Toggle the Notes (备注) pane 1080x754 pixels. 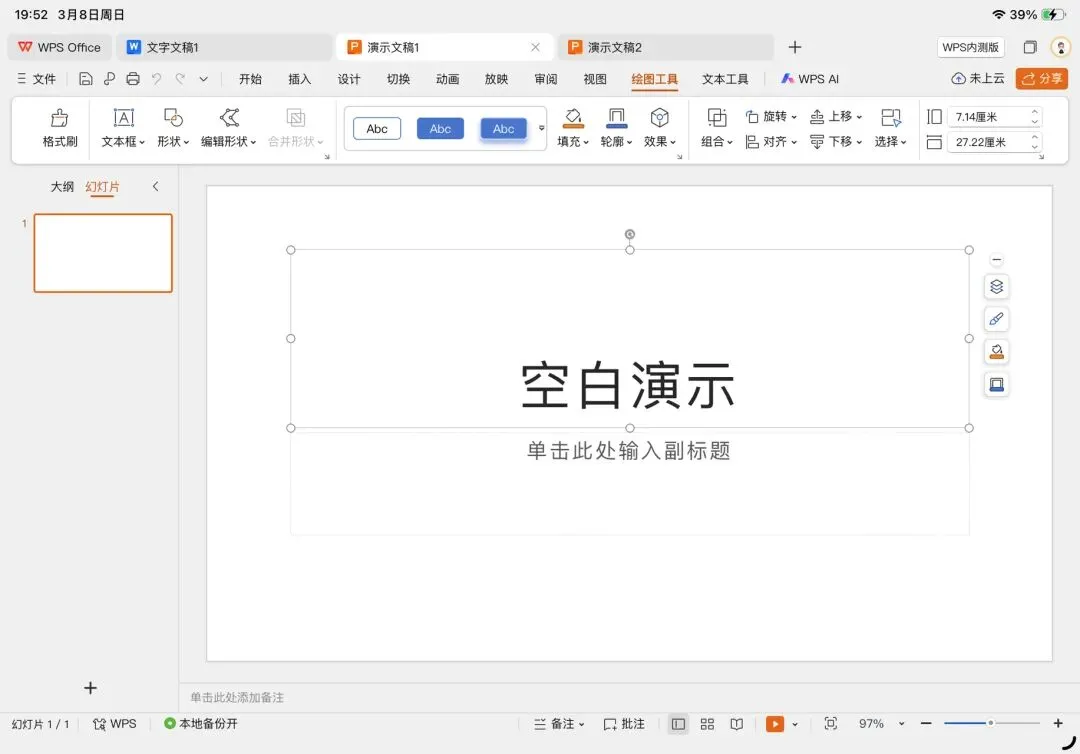[x=559, y=724]
